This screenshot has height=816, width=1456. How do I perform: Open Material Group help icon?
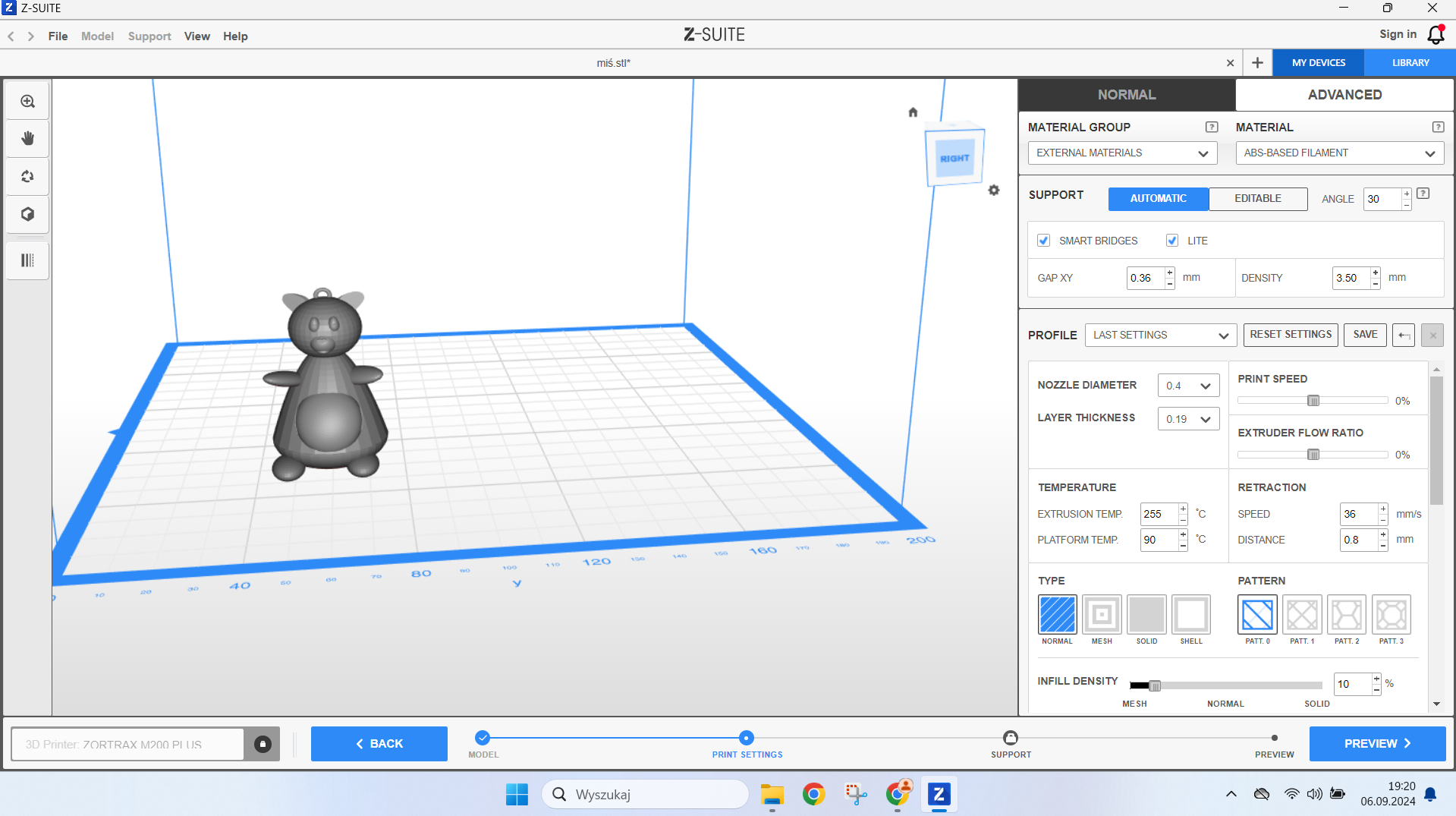[x=1212, y=128]
